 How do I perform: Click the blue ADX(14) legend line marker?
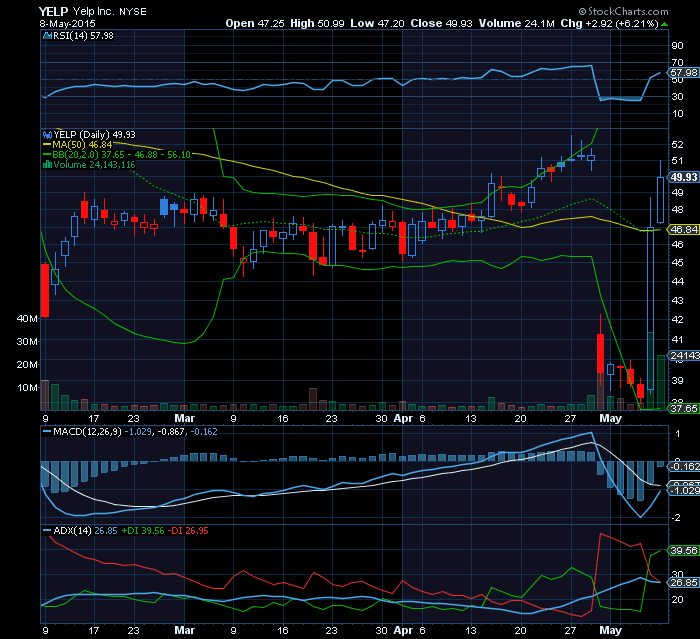pos(47,531)
